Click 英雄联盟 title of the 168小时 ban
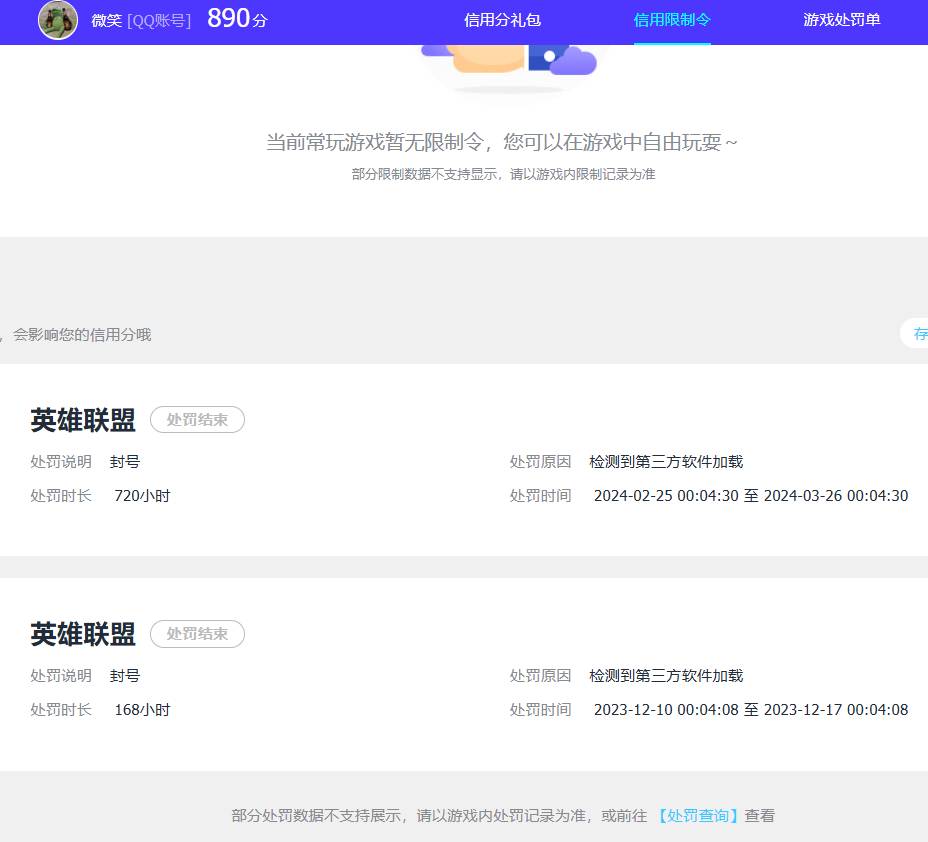Screen dimensions: 928x842 tap(83, 634)
